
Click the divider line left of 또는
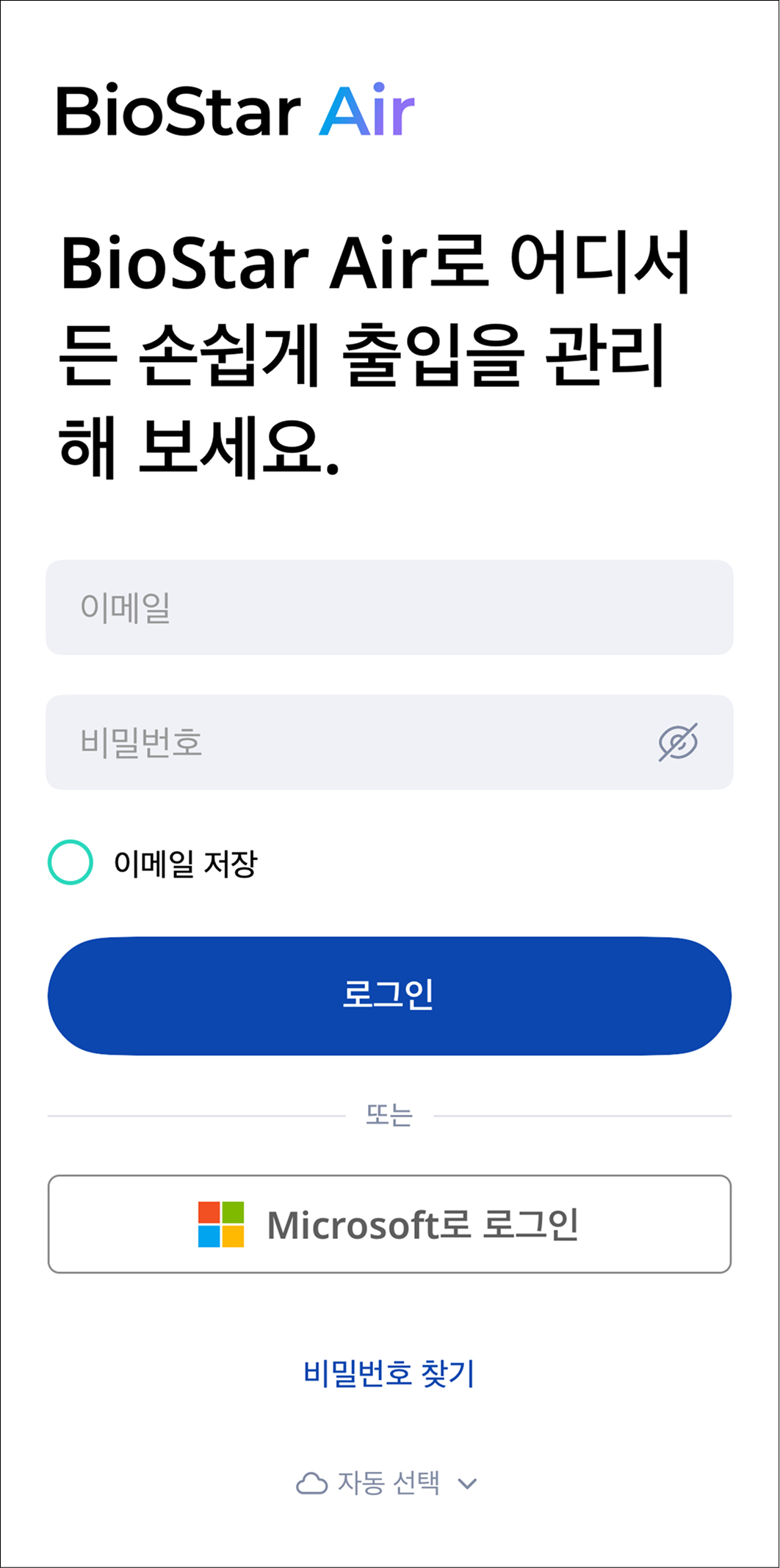[x=196, y=1116]
